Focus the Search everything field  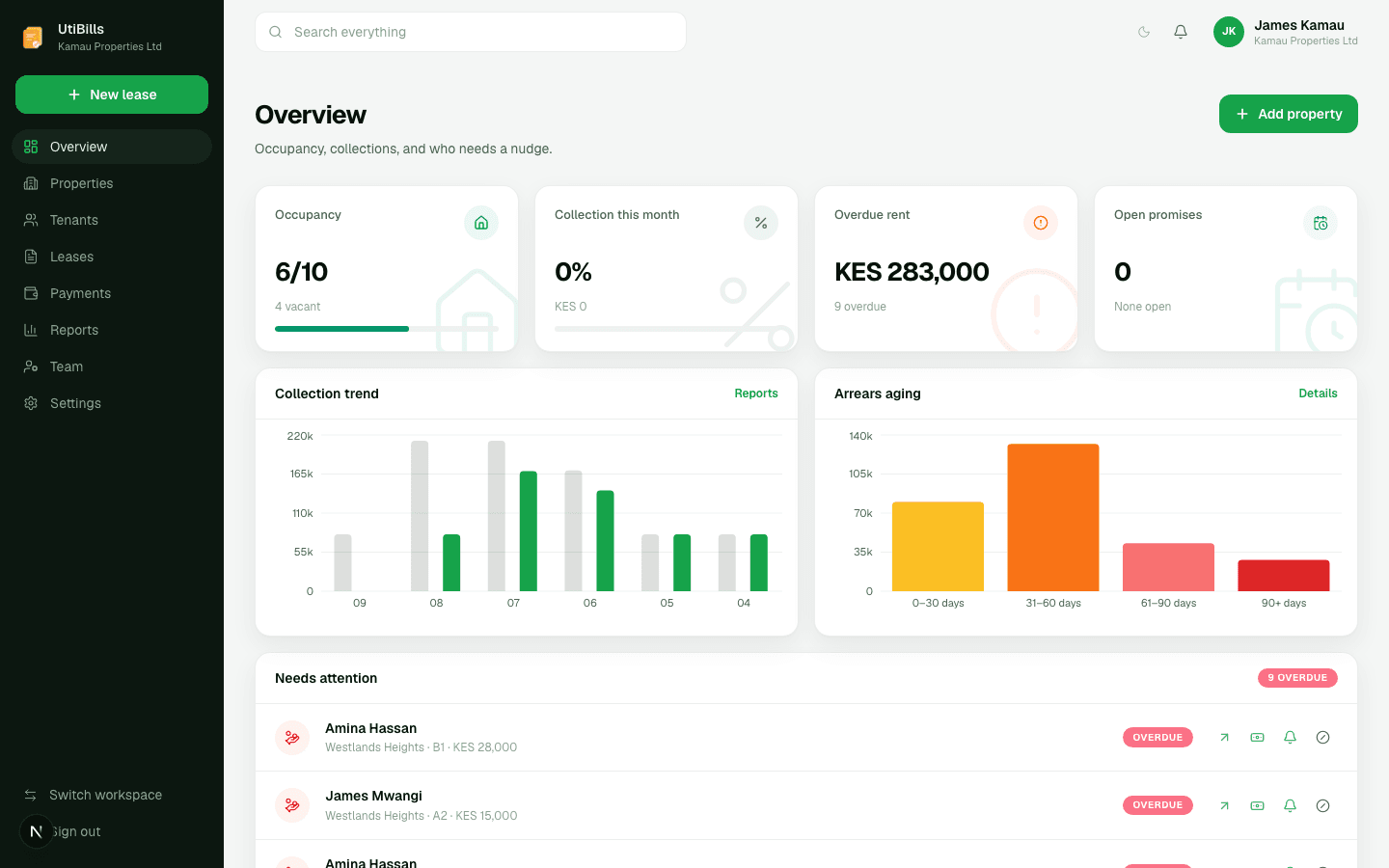click(471, 32)
